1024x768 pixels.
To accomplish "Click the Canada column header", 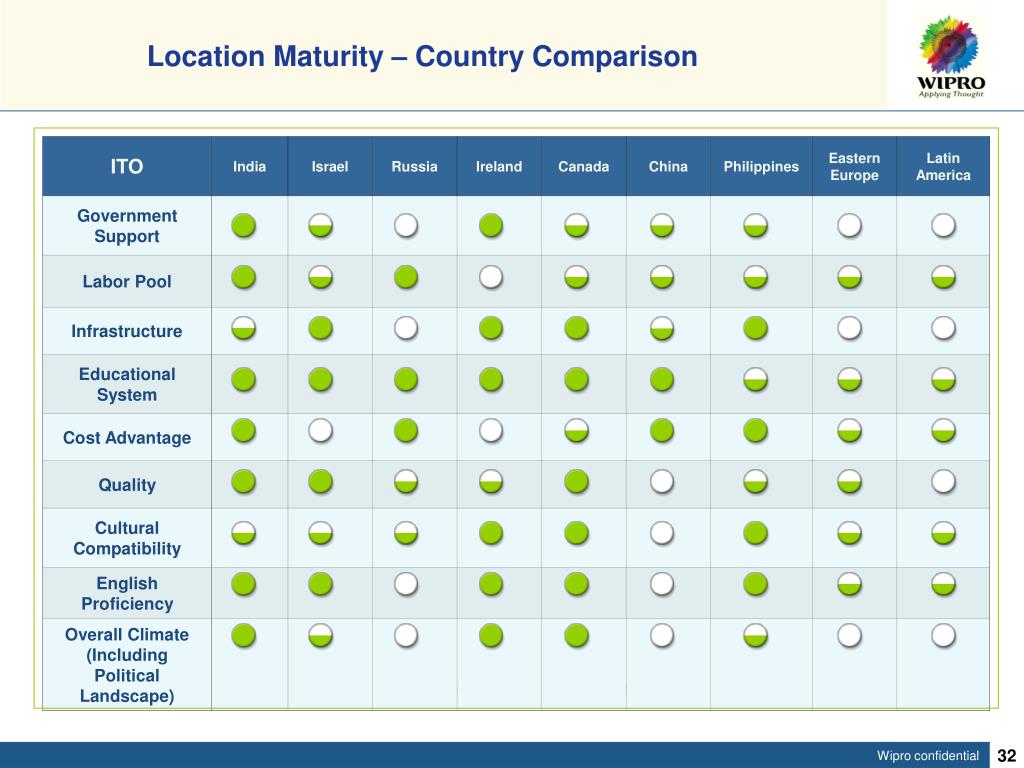I will click(584, 167).
